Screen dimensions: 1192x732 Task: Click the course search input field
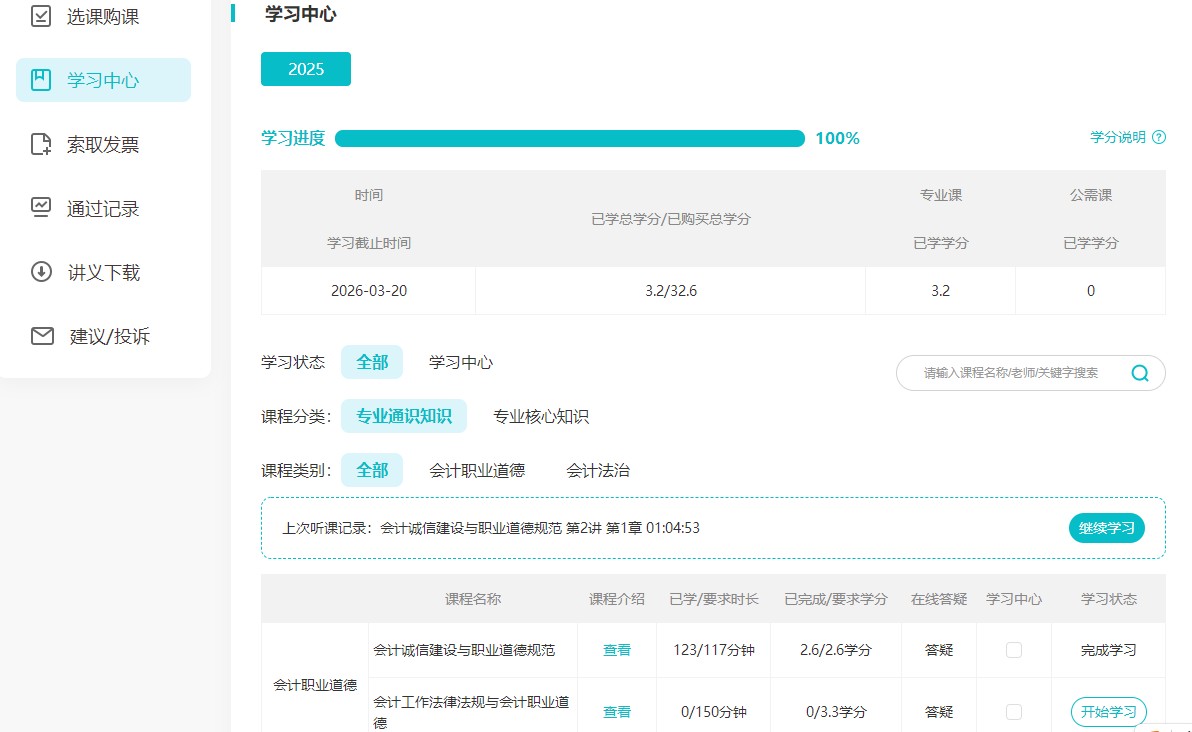[x=1010, y=373]
